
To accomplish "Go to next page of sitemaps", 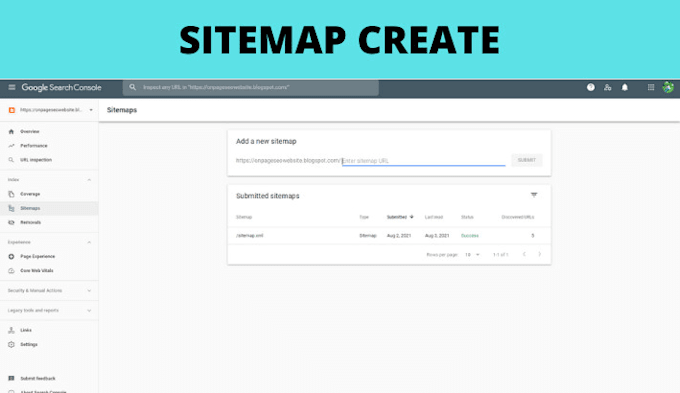I will point(539,254).
